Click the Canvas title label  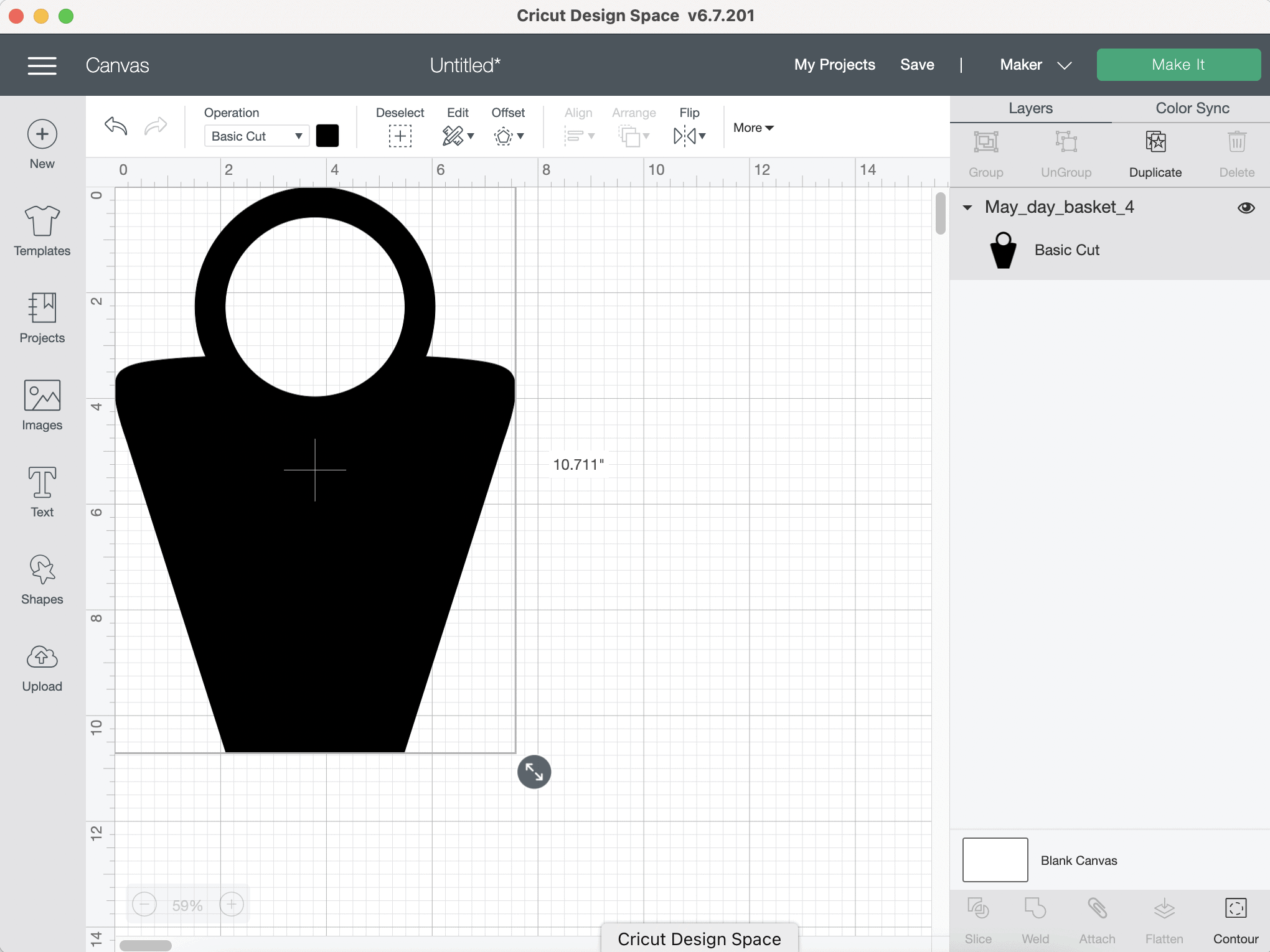point(117,65)
